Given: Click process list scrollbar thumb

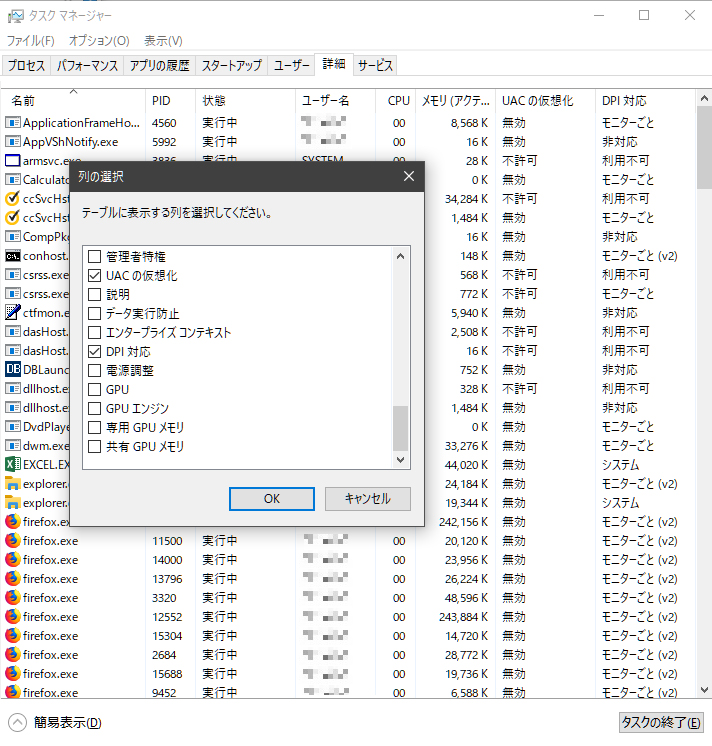Looking at the screenshot, I should click(704, 147).
